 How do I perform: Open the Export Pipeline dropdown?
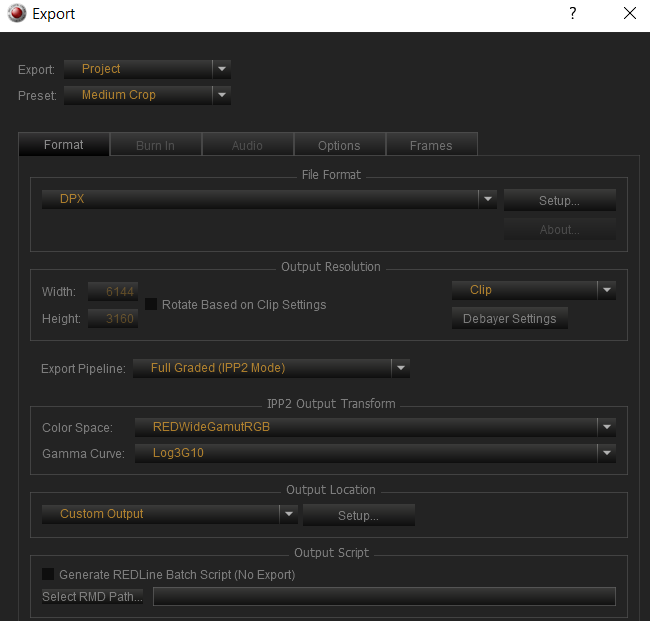pyautogui.click(x=271, y=368)
